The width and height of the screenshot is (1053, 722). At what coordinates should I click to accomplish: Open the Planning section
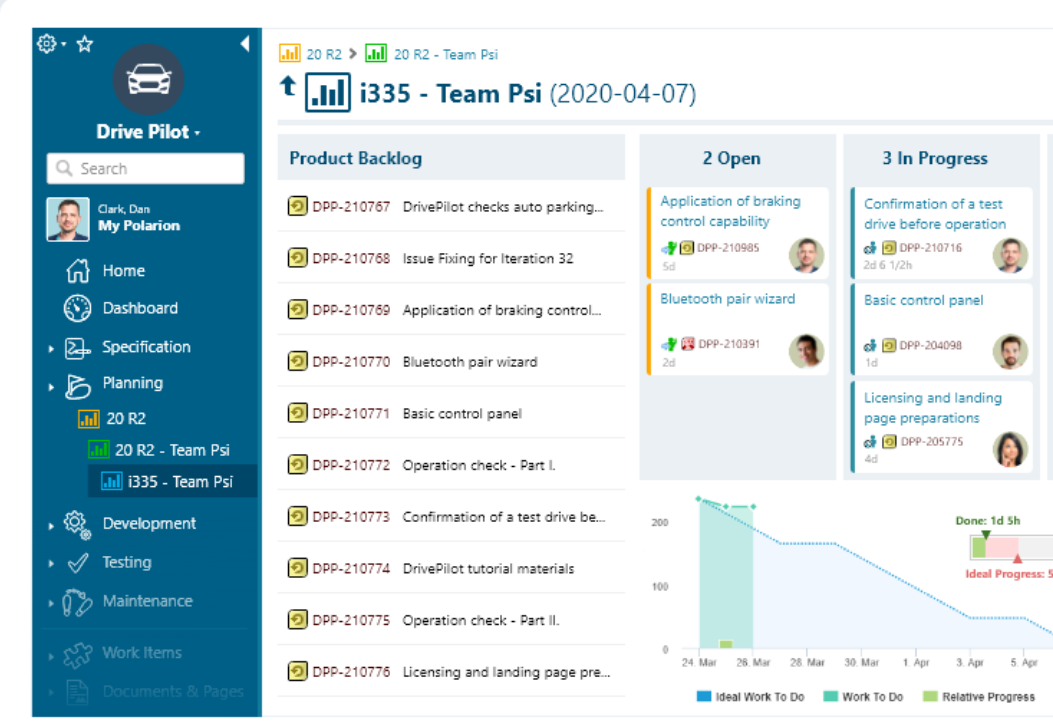[132, 383]
